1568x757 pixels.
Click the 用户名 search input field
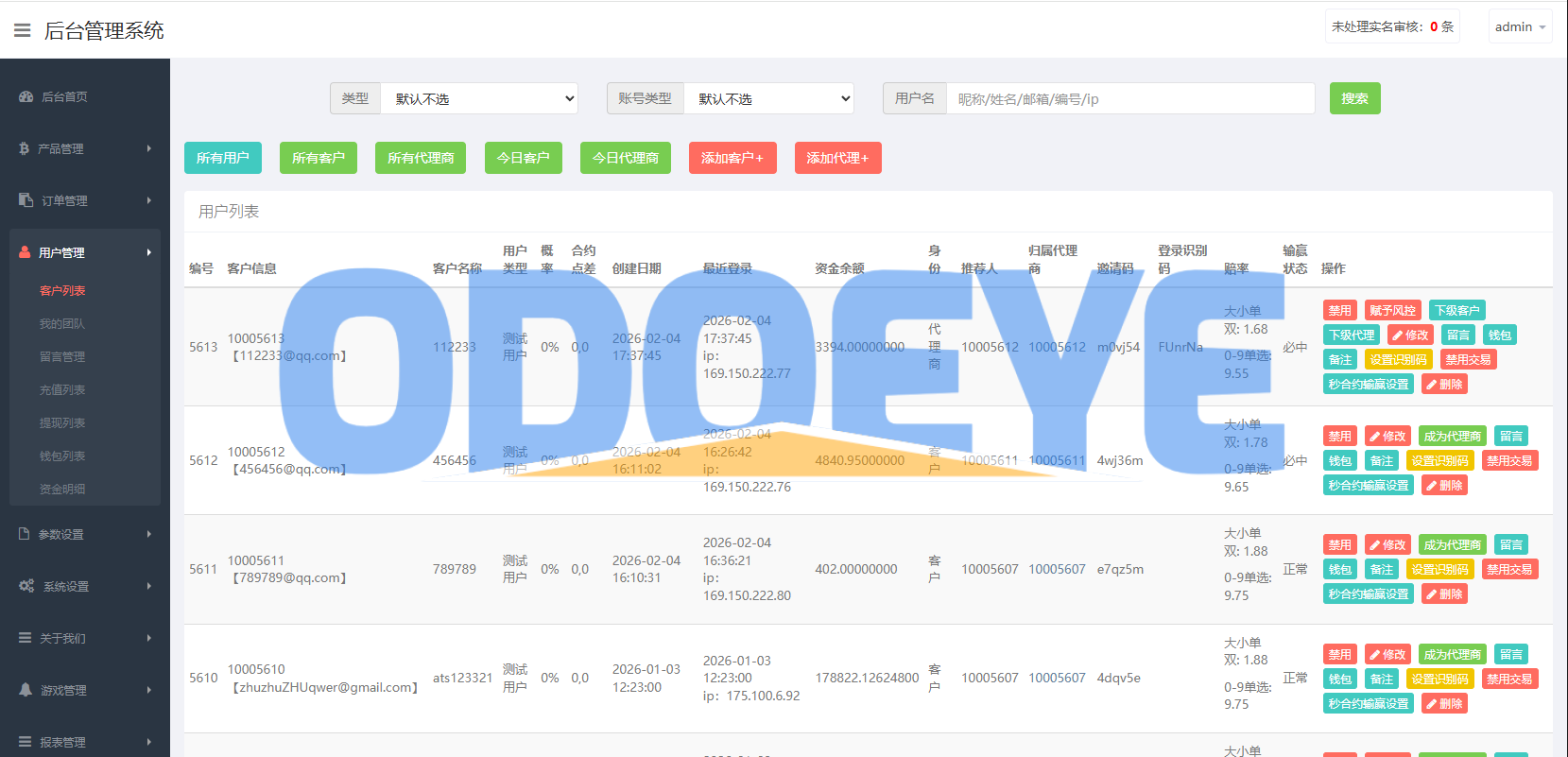coord(1130,98)
